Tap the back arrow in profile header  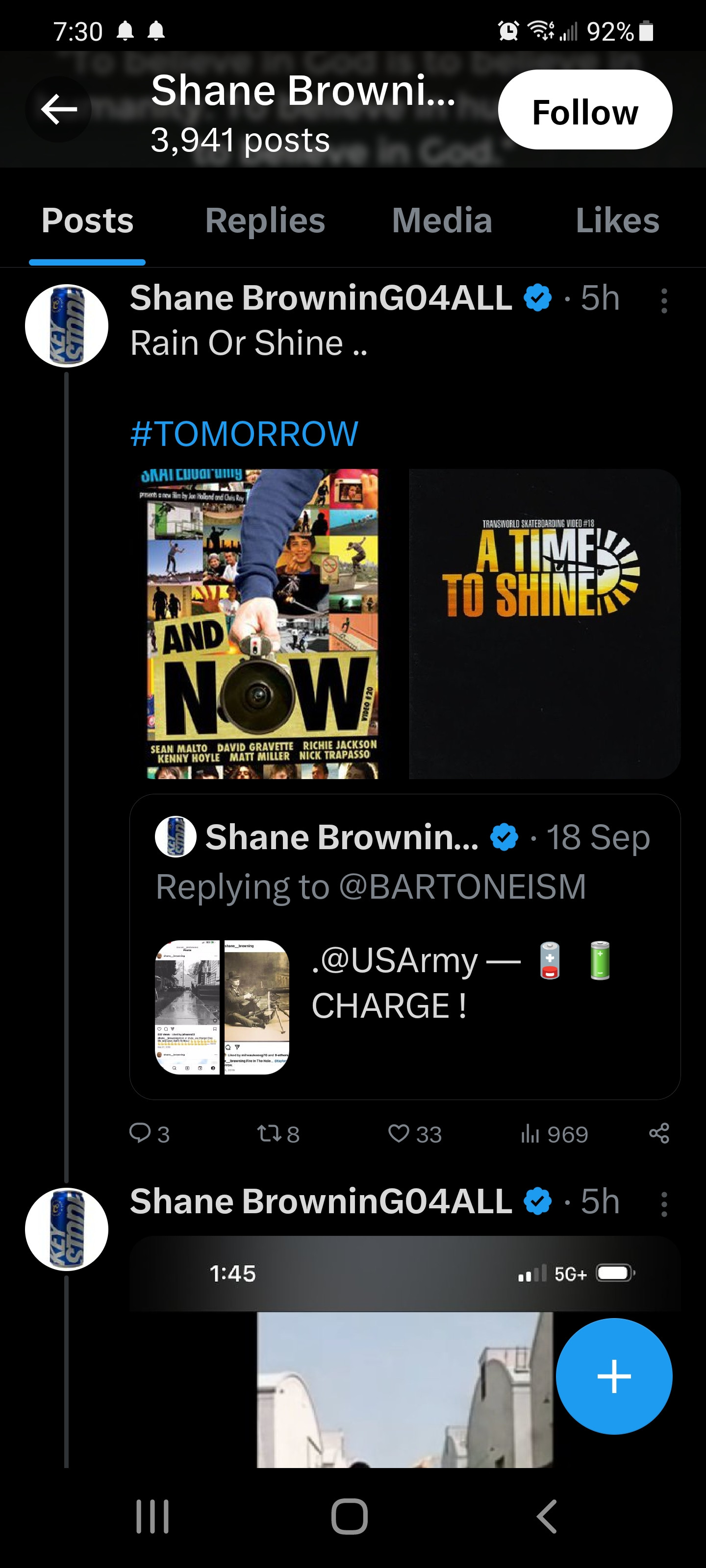point(58,110)
